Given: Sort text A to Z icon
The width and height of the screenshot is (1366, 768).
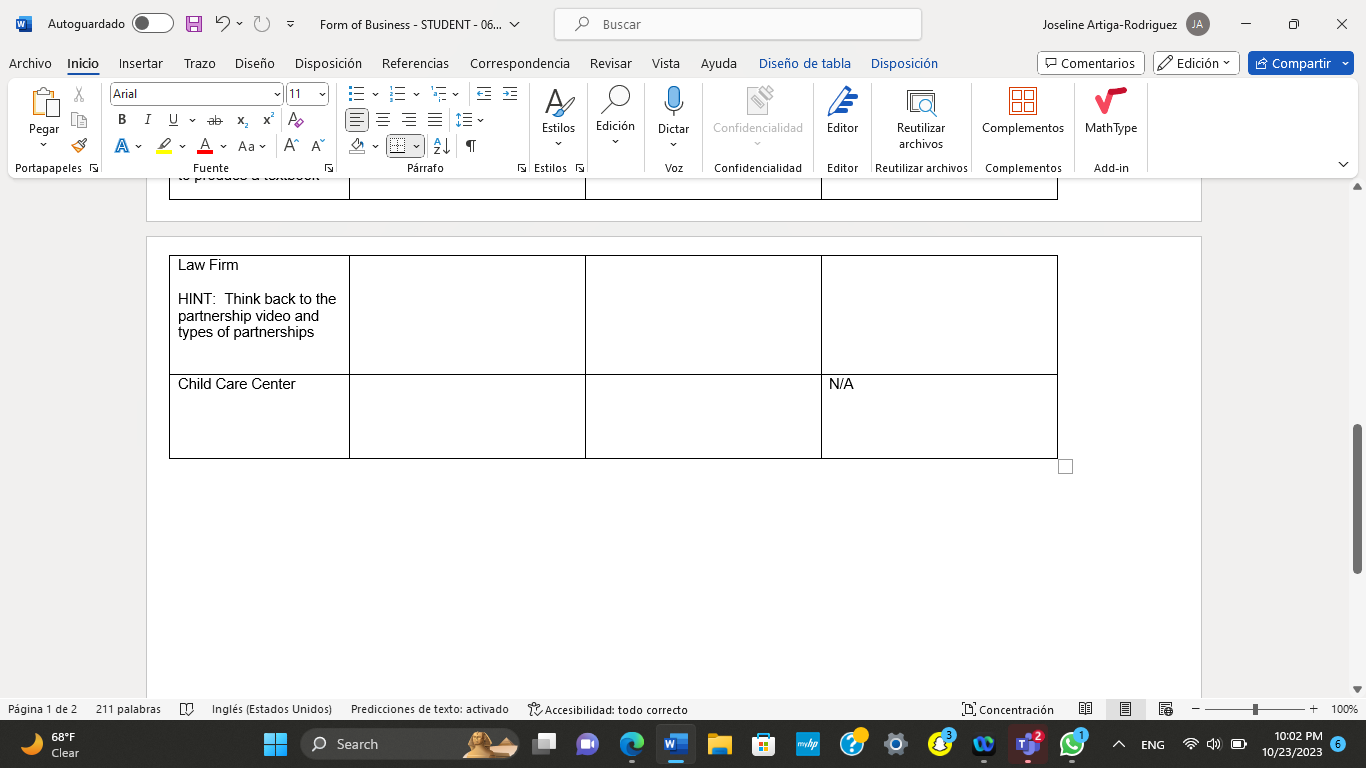Looking at the screenshot, I should pyautogui.click(x=442, y=146).
